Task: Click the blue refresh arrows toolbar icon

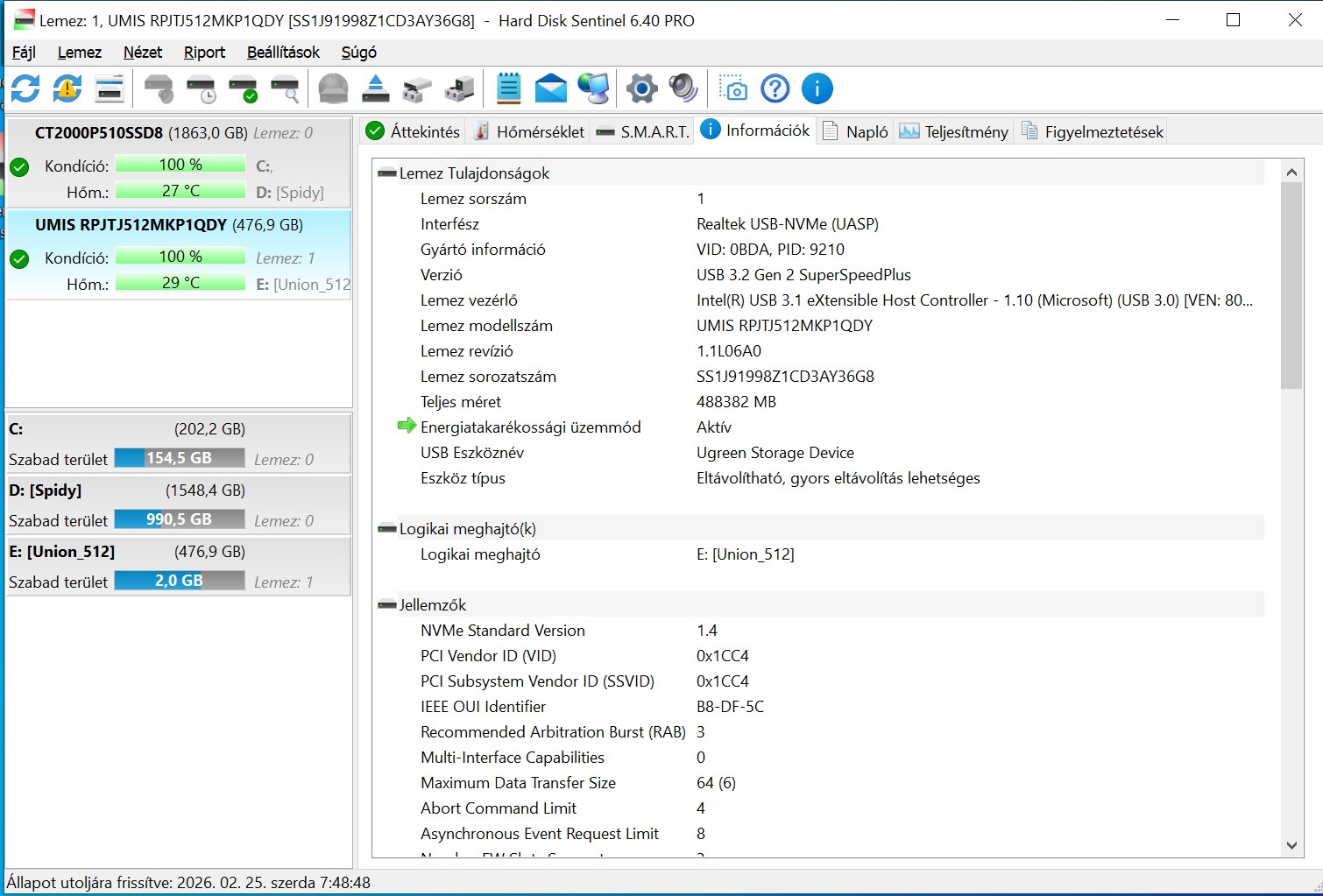Action: coord(25,88)
